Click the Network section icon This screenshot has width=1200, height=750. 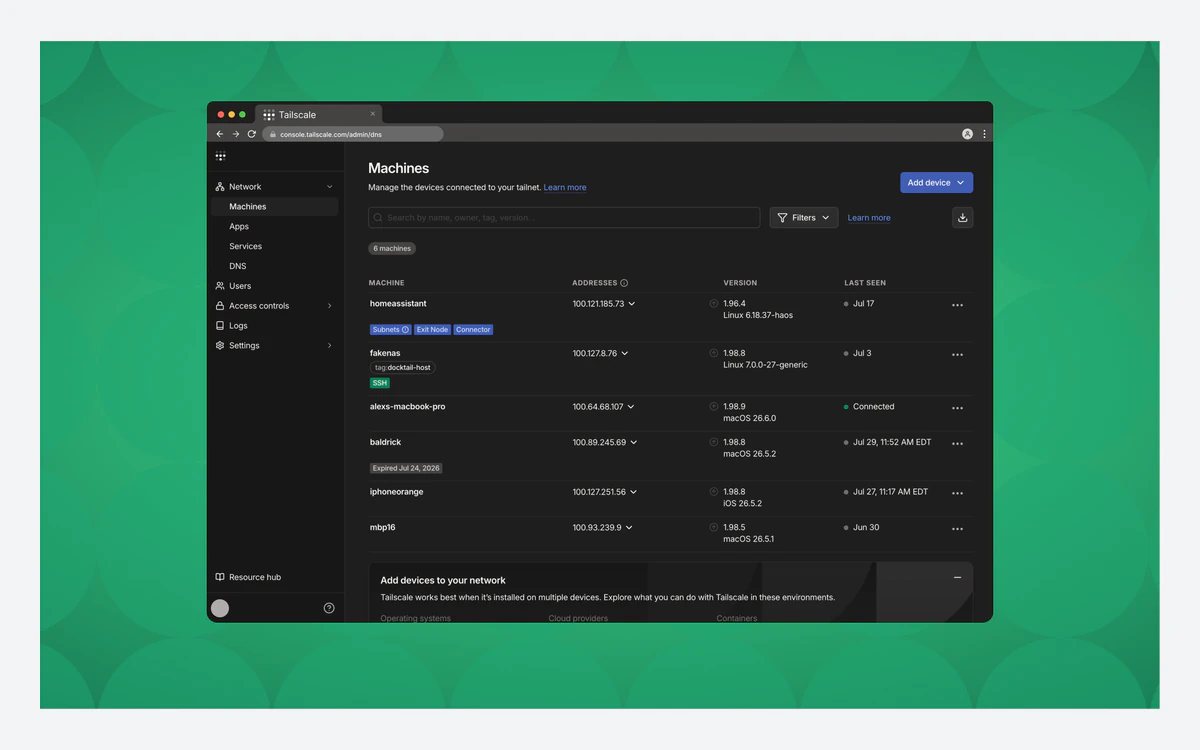[220, 187]
